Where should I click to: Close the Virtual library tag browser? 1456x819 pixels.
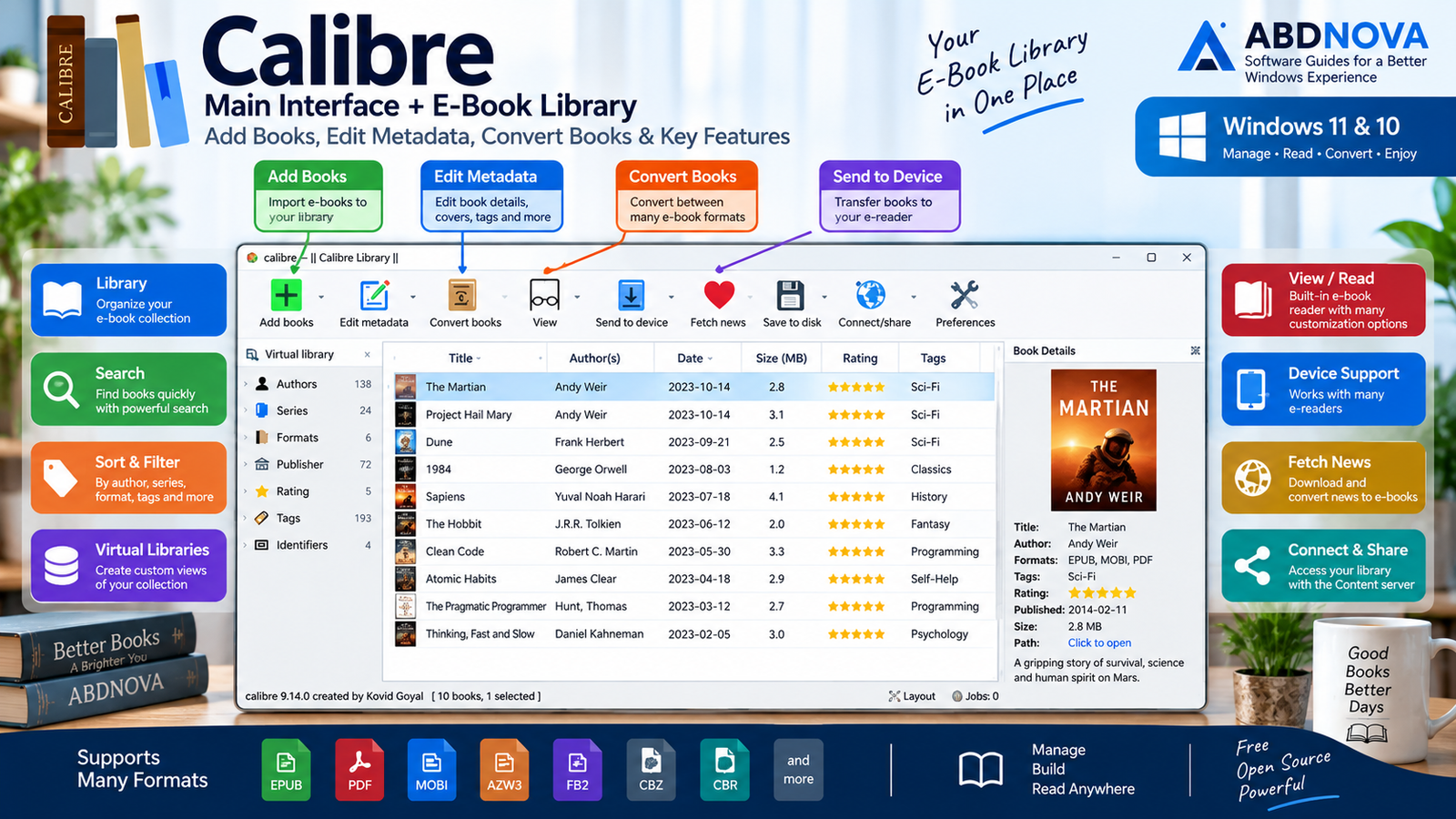pos(368,355)
